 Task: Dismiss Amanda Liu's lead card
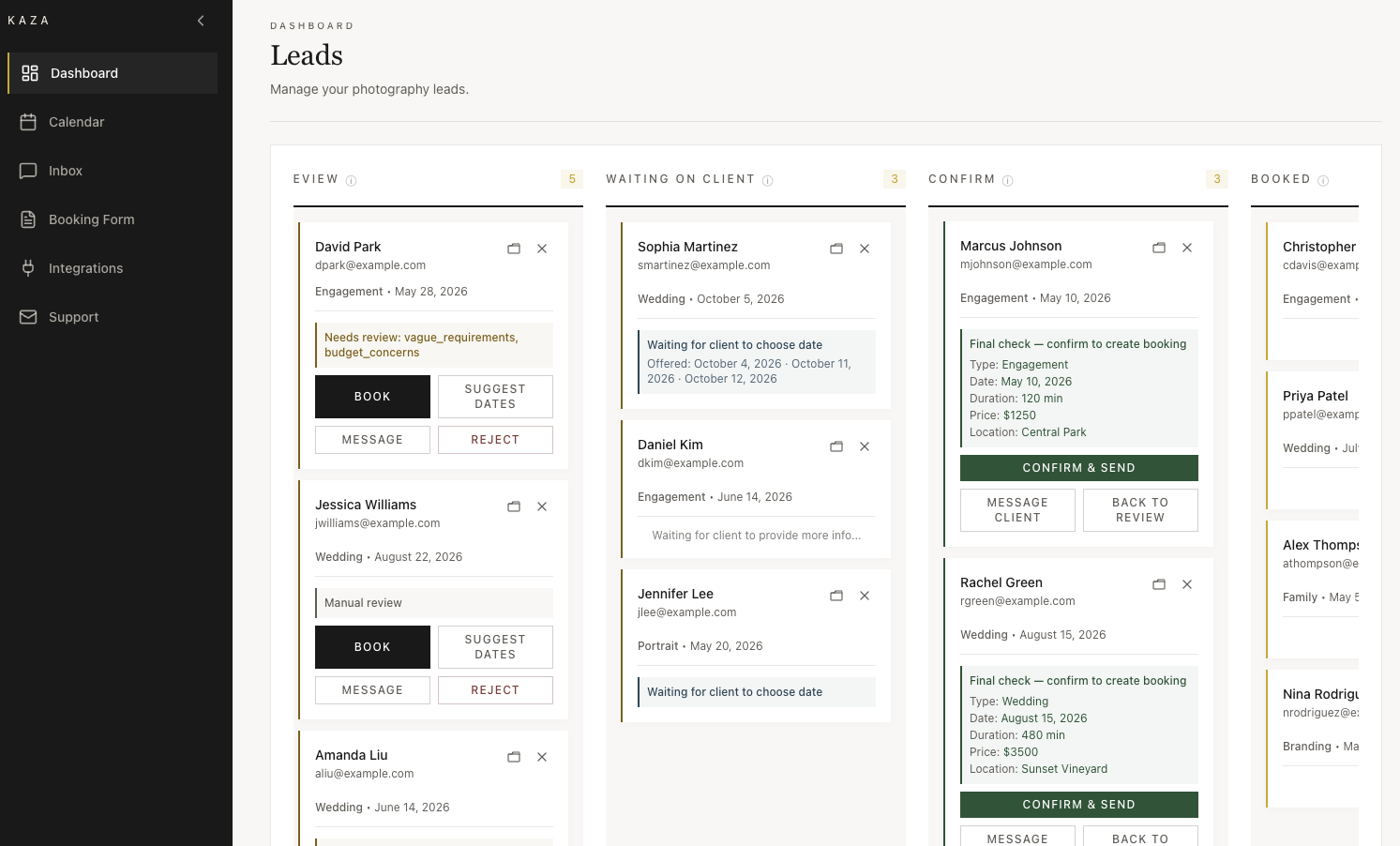[x=542, y=757]
